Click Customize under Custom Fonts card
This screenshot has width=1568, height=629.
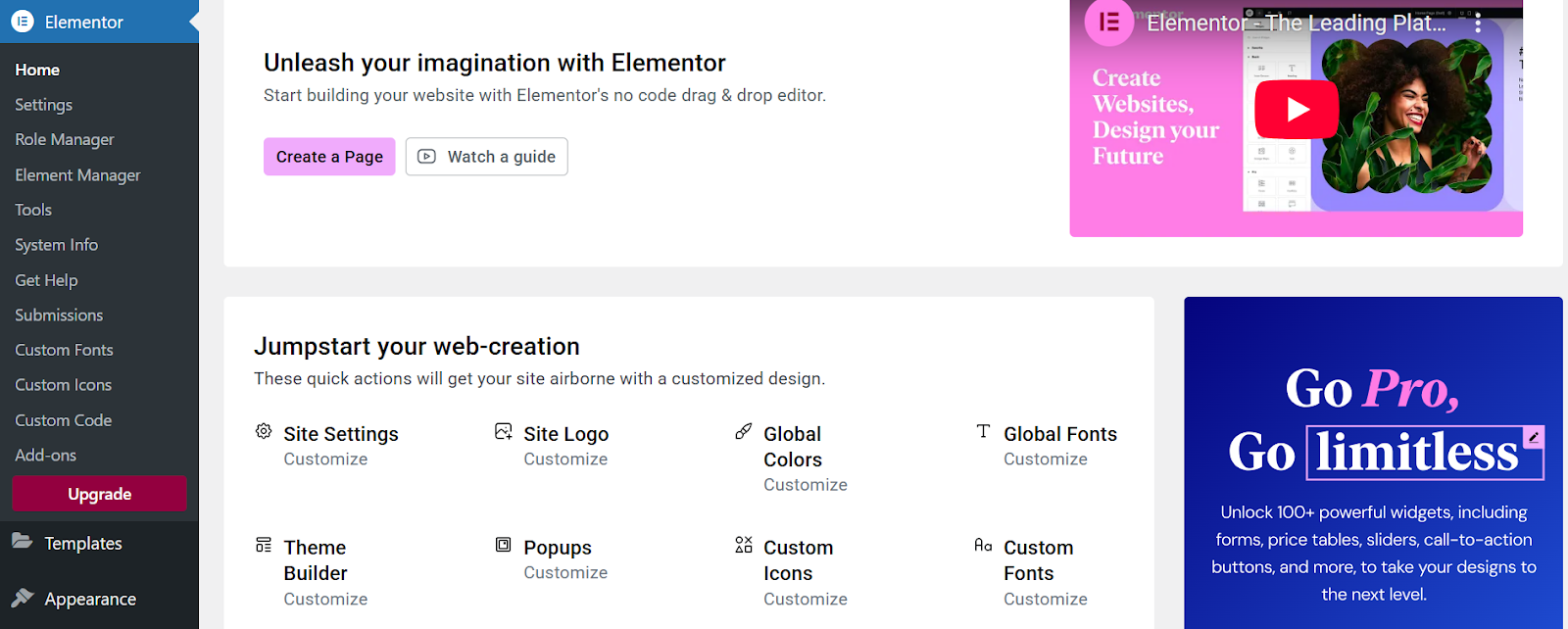click(1046, 600)
